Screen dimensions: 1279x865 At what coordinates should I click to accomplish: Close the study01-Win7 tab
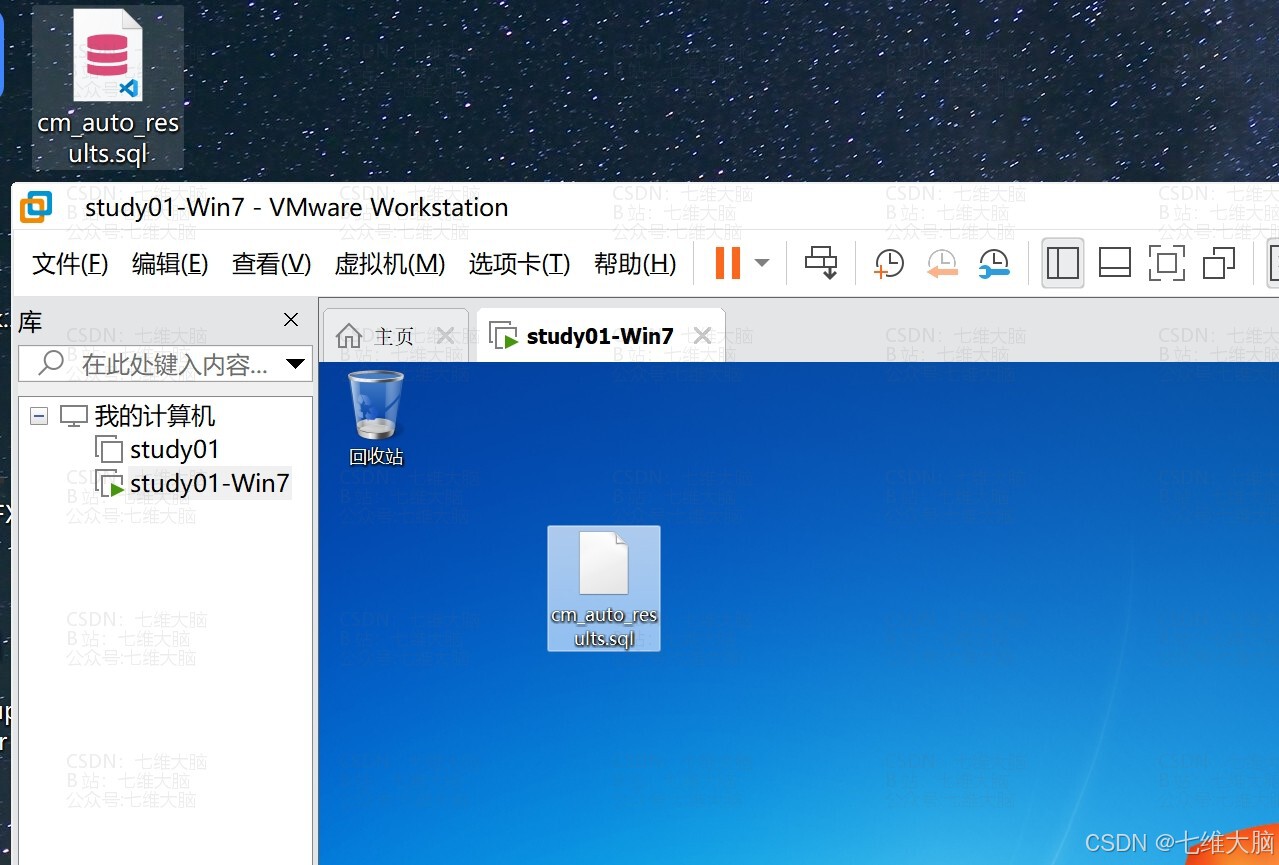pos(703,336)
